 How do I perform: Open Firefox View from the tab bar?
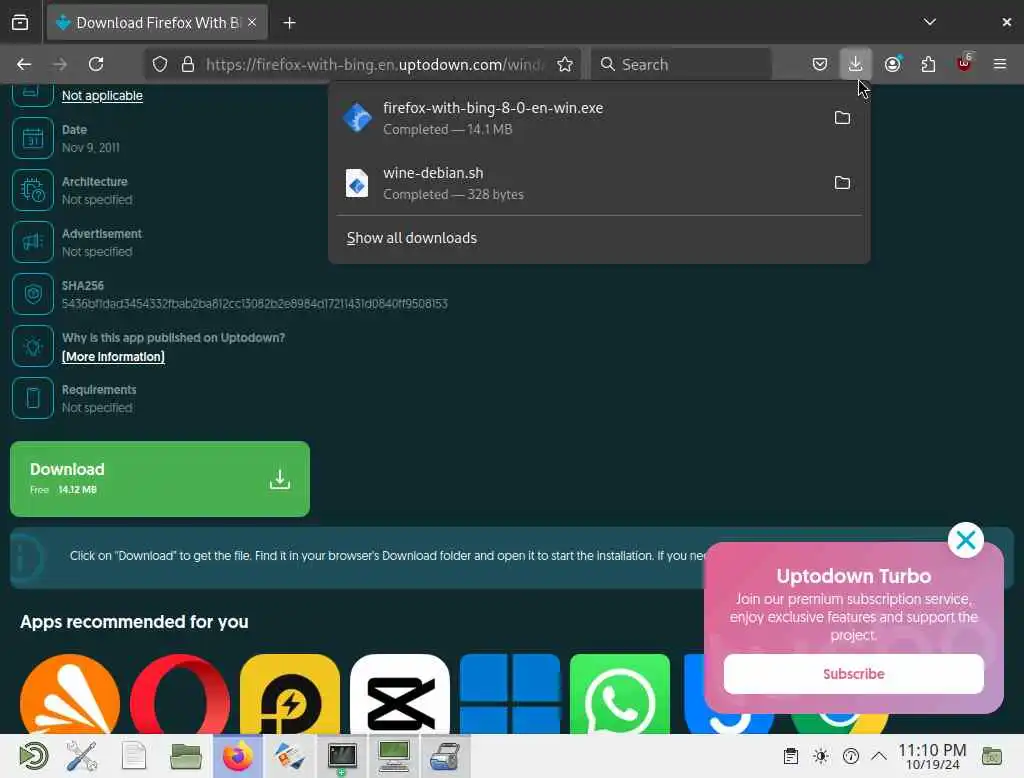tap(20, 22)
